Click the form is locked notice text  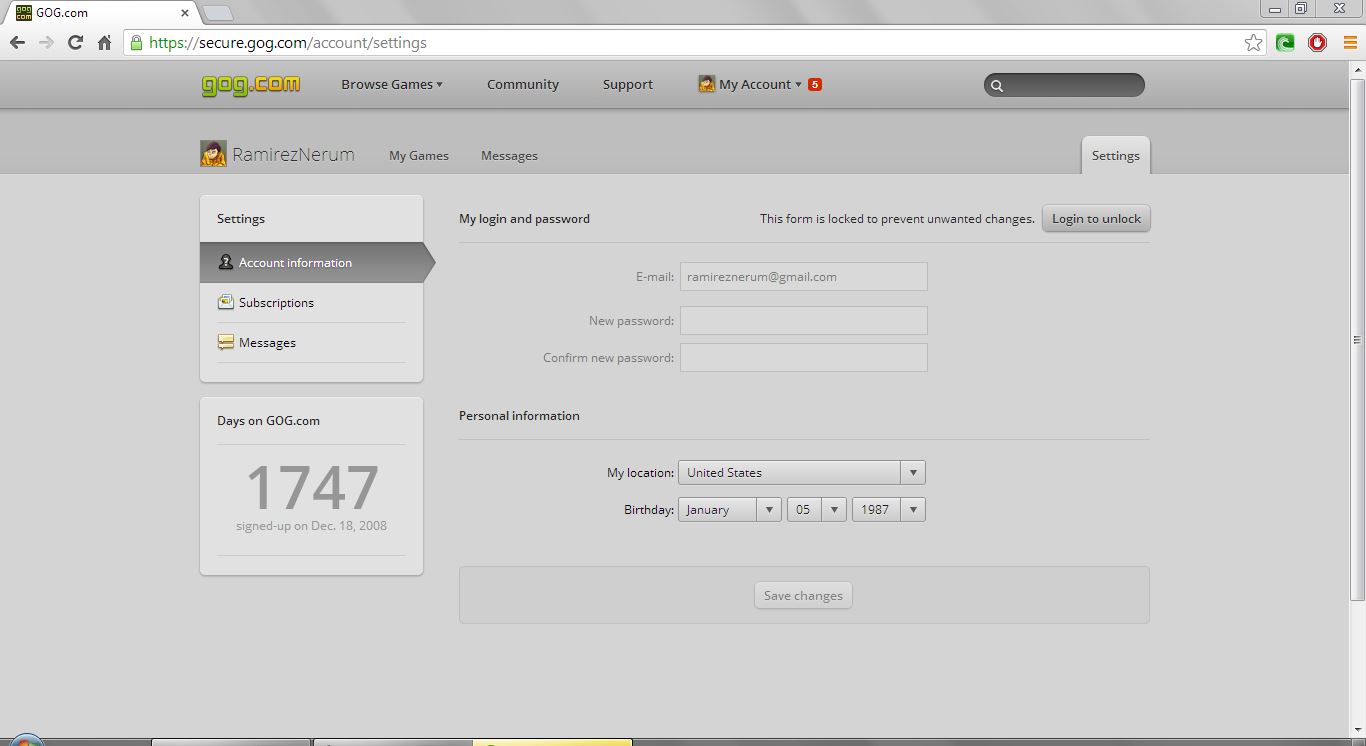(897, 218)
